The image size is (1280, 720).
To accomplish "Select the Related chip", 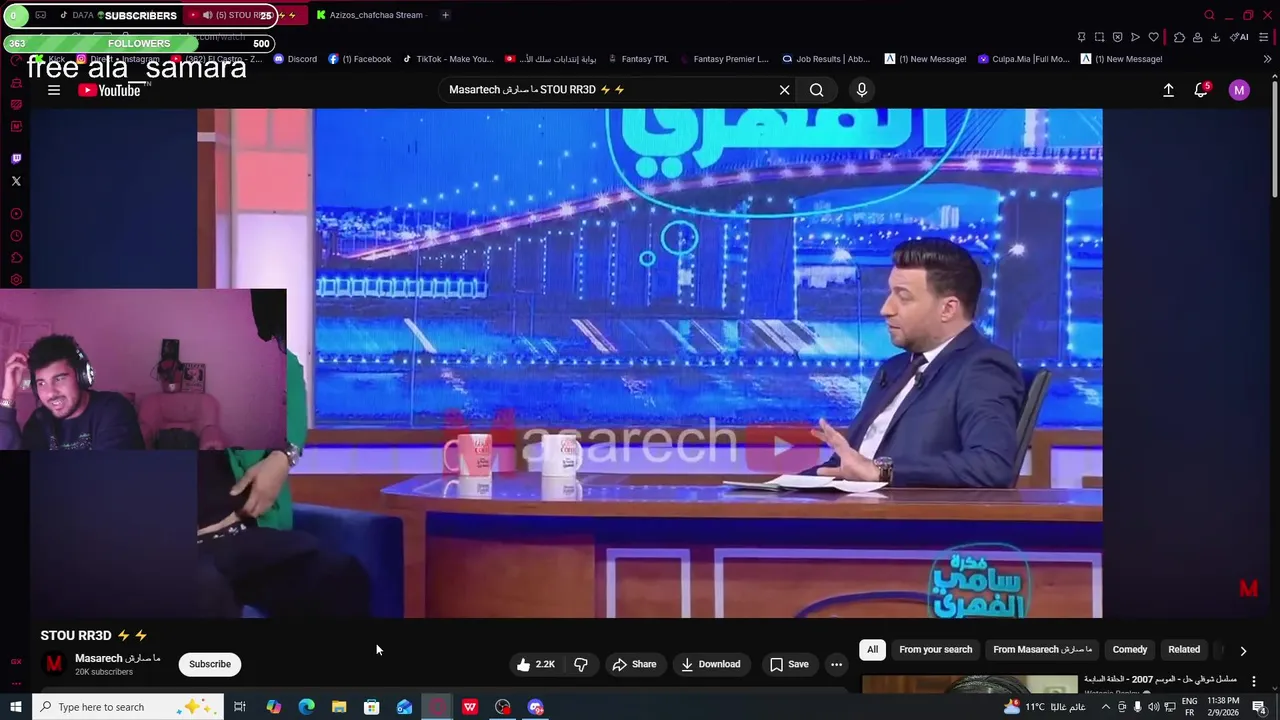I will click(1184, 649).
